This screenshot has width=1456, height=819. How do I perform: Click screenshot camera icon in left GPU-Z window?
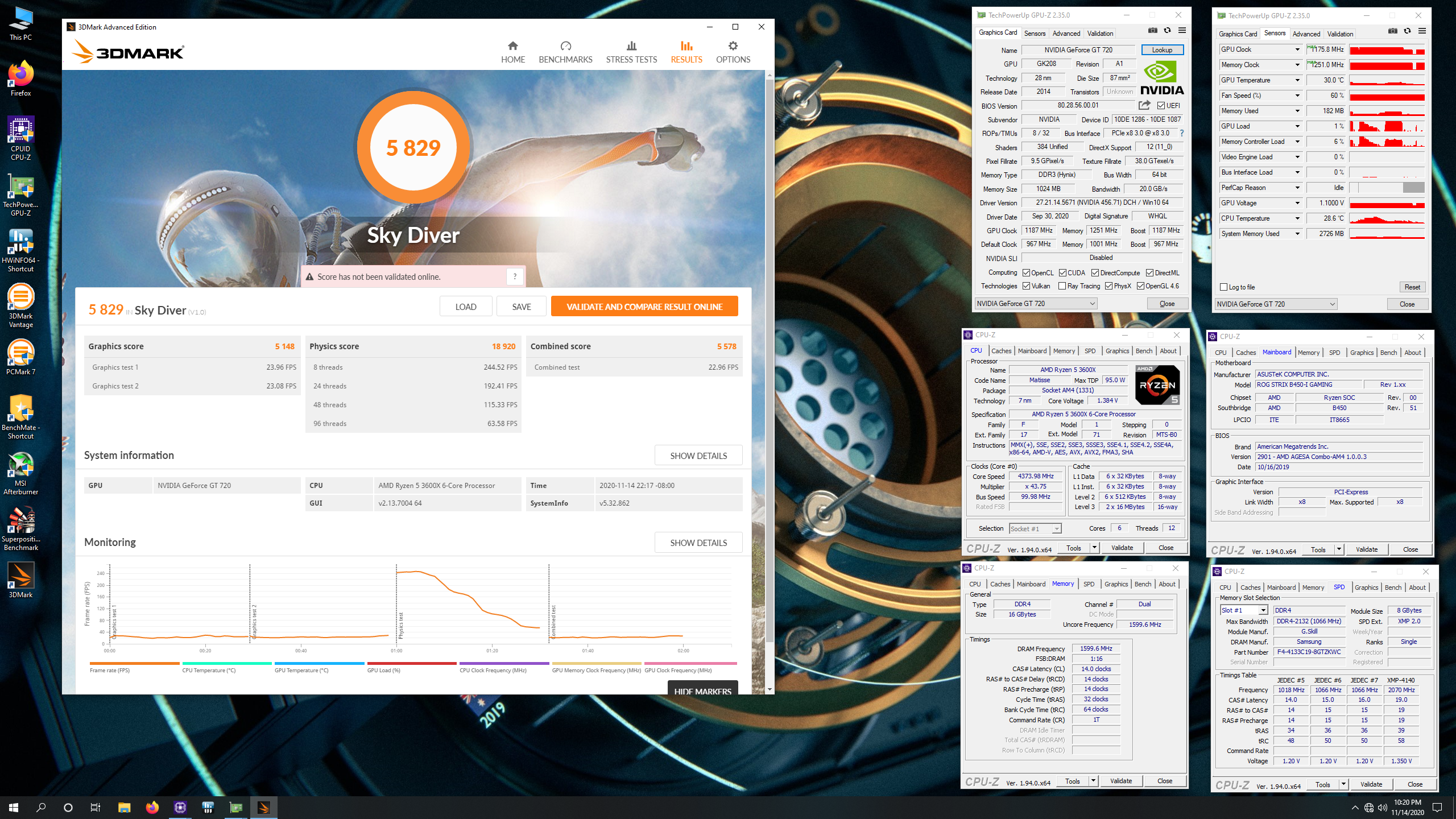pos(1153,31)
